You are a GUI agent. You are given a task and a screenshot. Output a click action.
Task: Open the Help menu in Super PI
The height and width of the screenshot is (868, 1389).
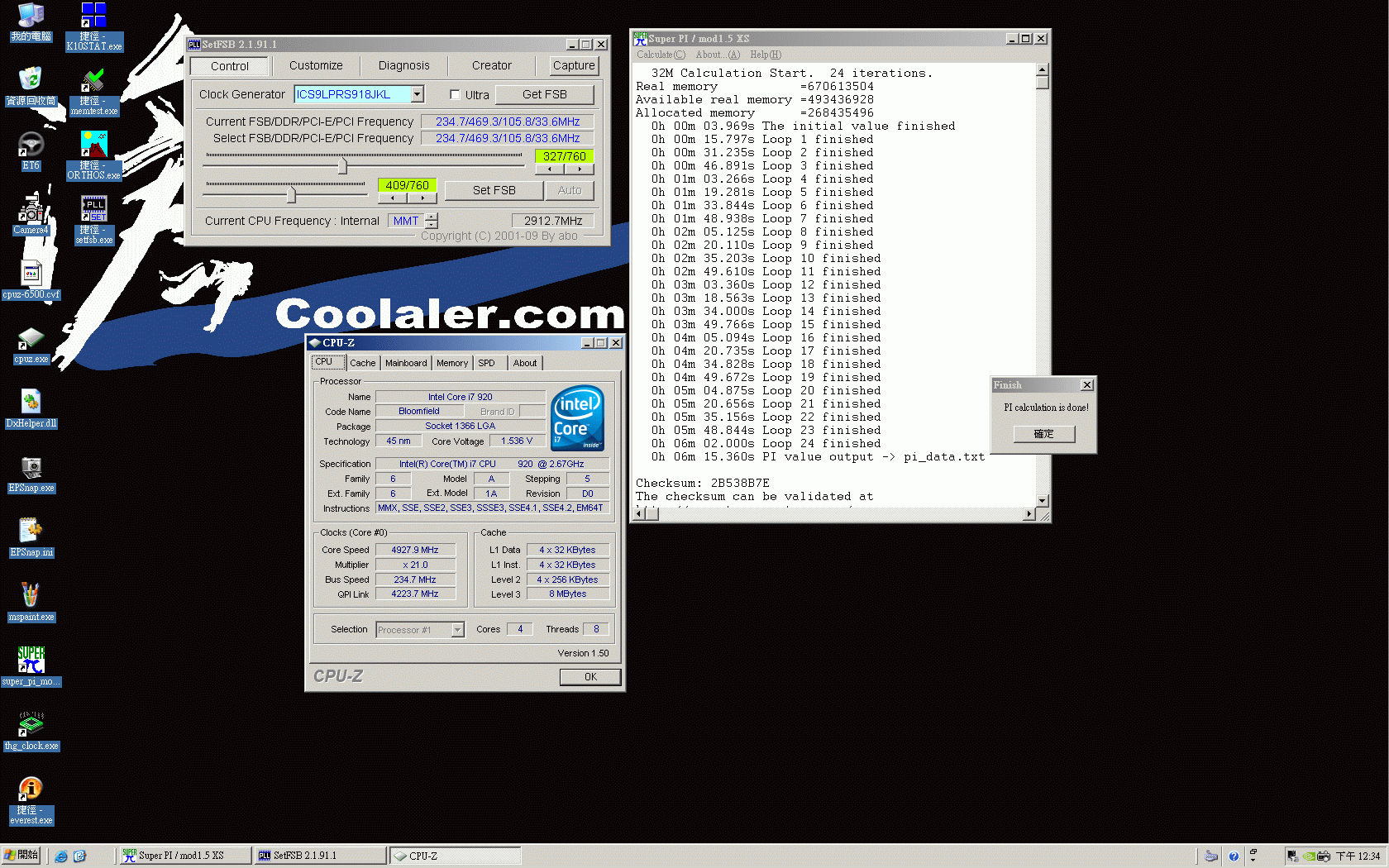click(766, 55)
